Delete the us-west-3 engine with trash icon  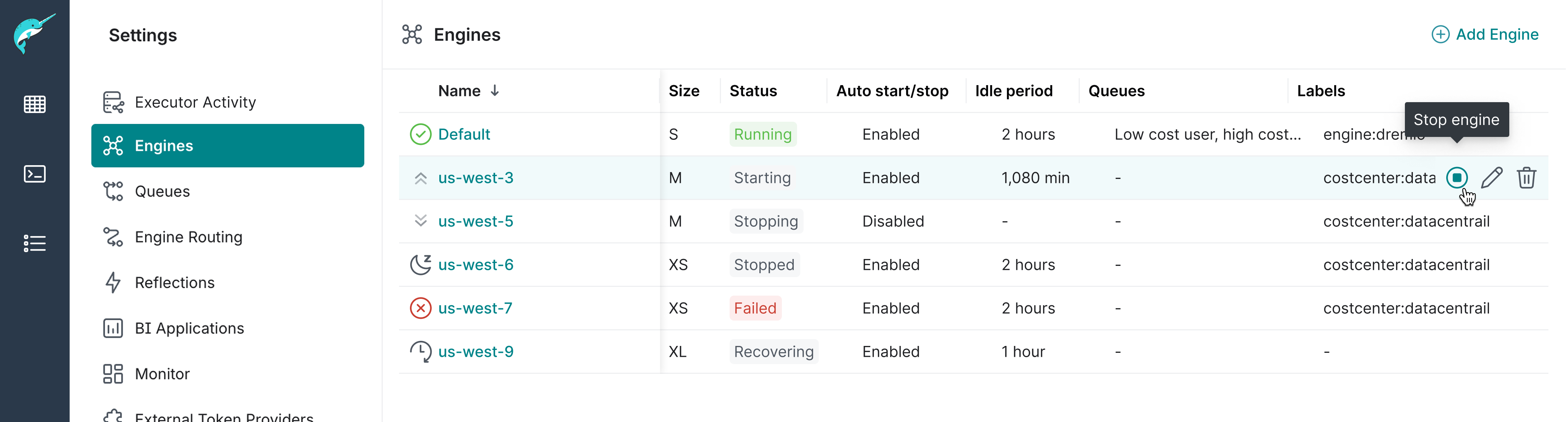(1526, 177)
